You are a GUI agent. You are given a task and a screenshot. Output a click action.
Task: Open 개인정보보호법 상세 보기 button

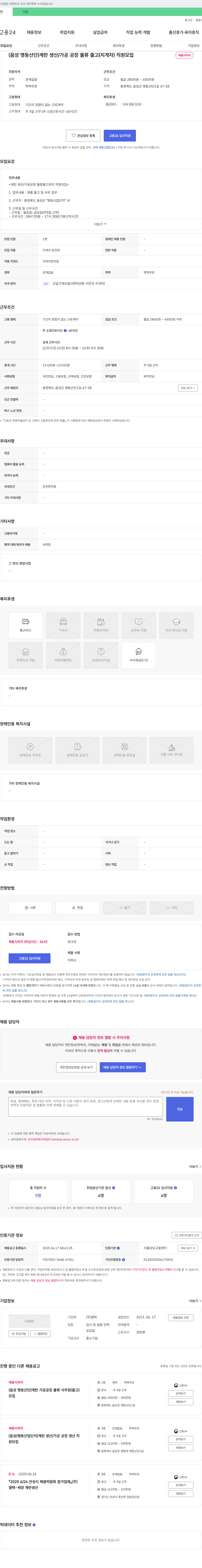tap(76, 1067)
